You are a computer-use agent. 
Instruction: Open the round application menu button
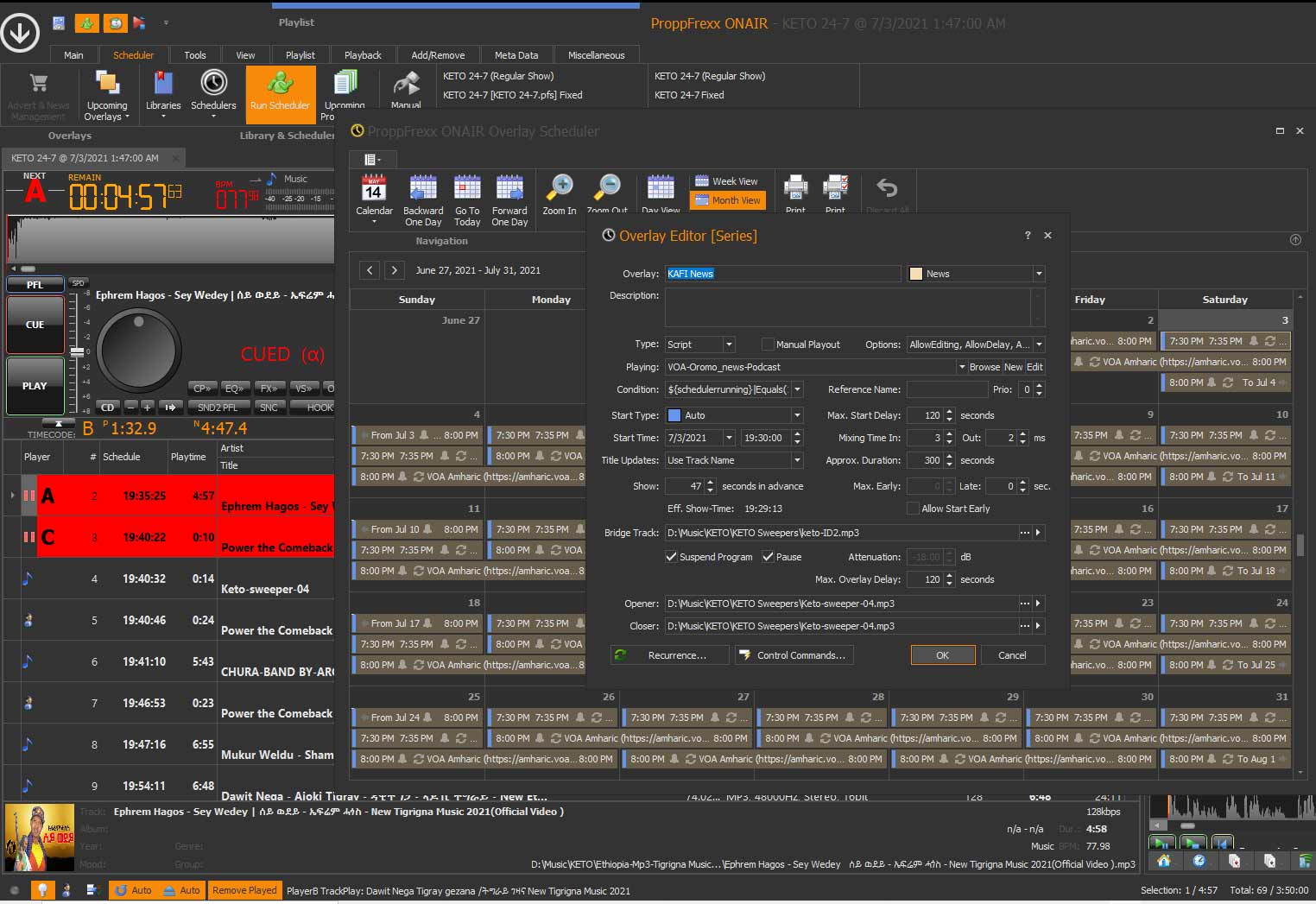tap(20, 33)
